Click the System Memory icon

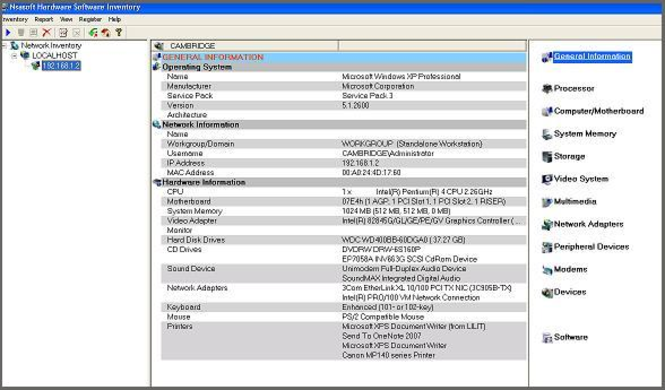[547, 134]
